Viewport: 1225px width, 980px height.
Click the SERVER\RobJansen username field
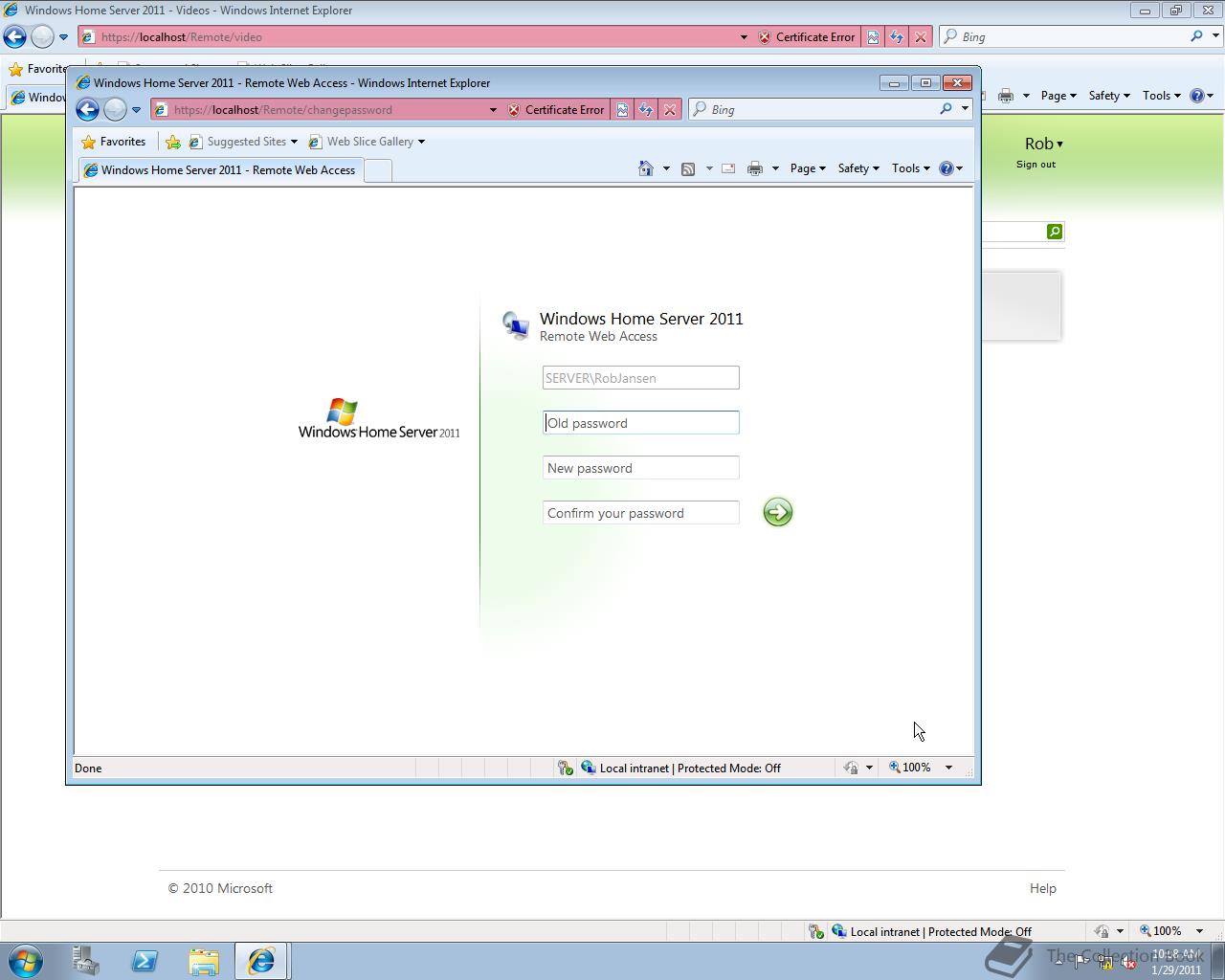click(640, 378)
